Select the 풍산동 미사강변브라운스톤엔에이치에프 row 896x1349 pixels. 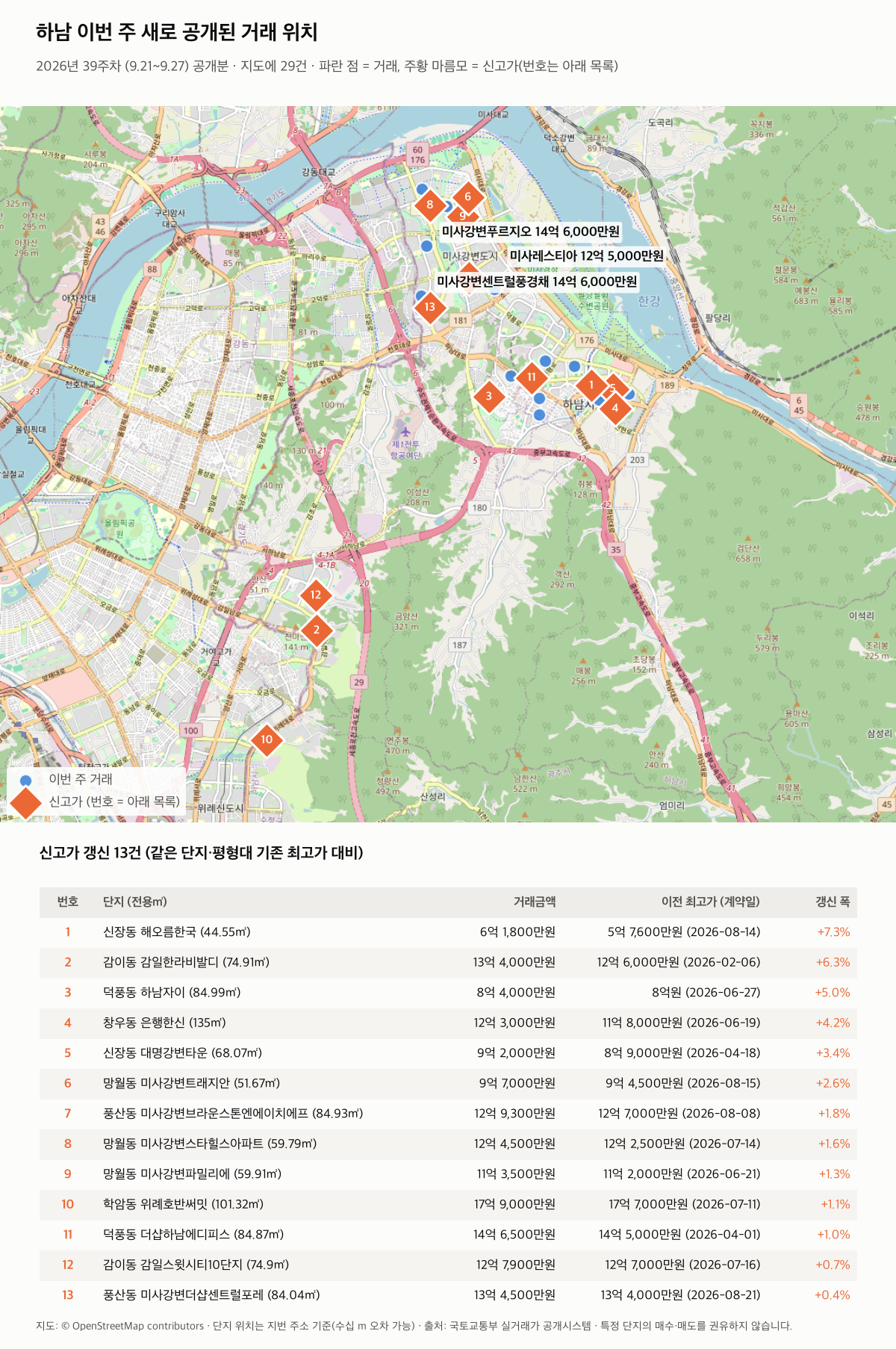pos(448,1114)
